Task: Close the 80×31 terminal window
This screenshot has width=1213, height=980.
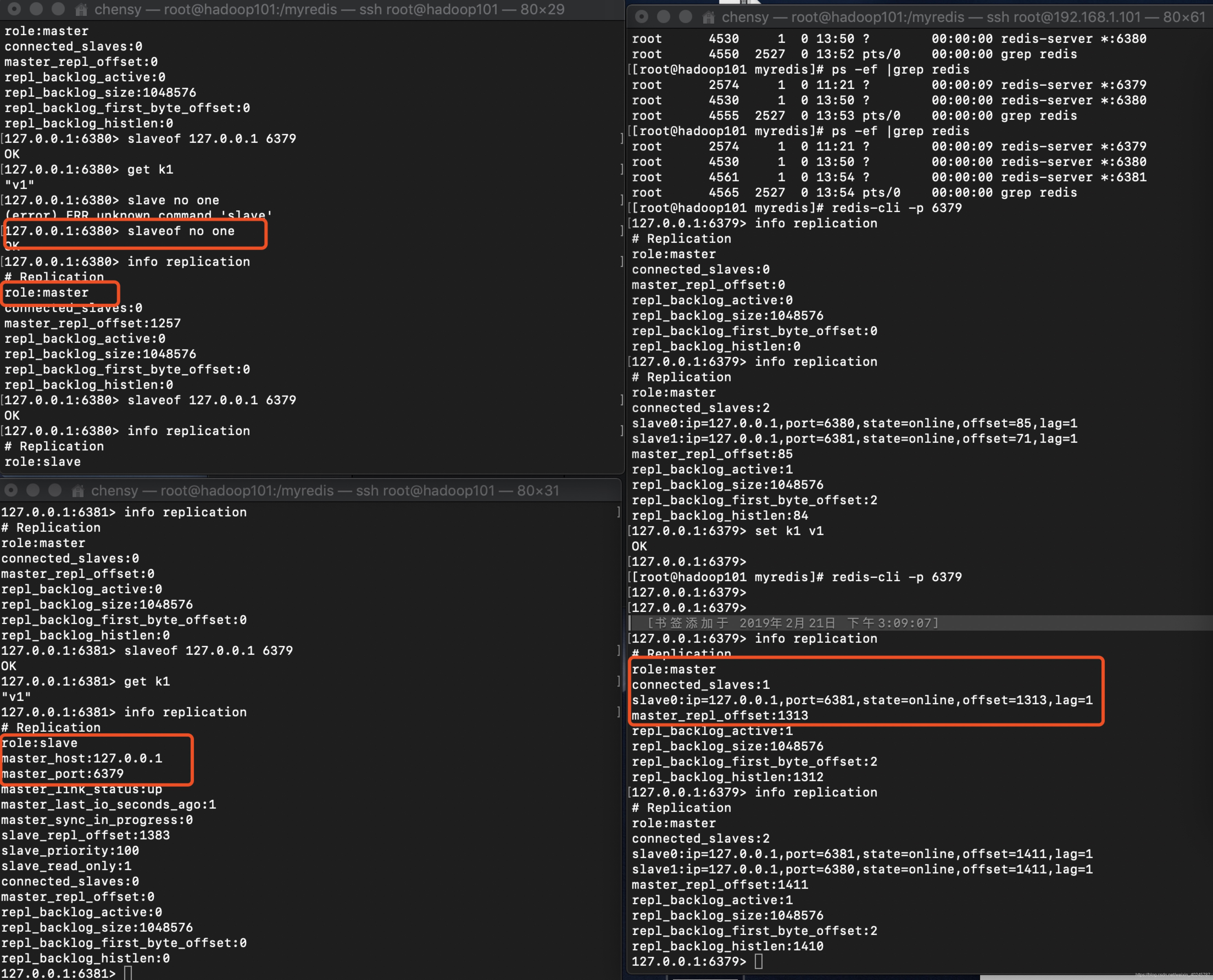Action: point(11,490)
